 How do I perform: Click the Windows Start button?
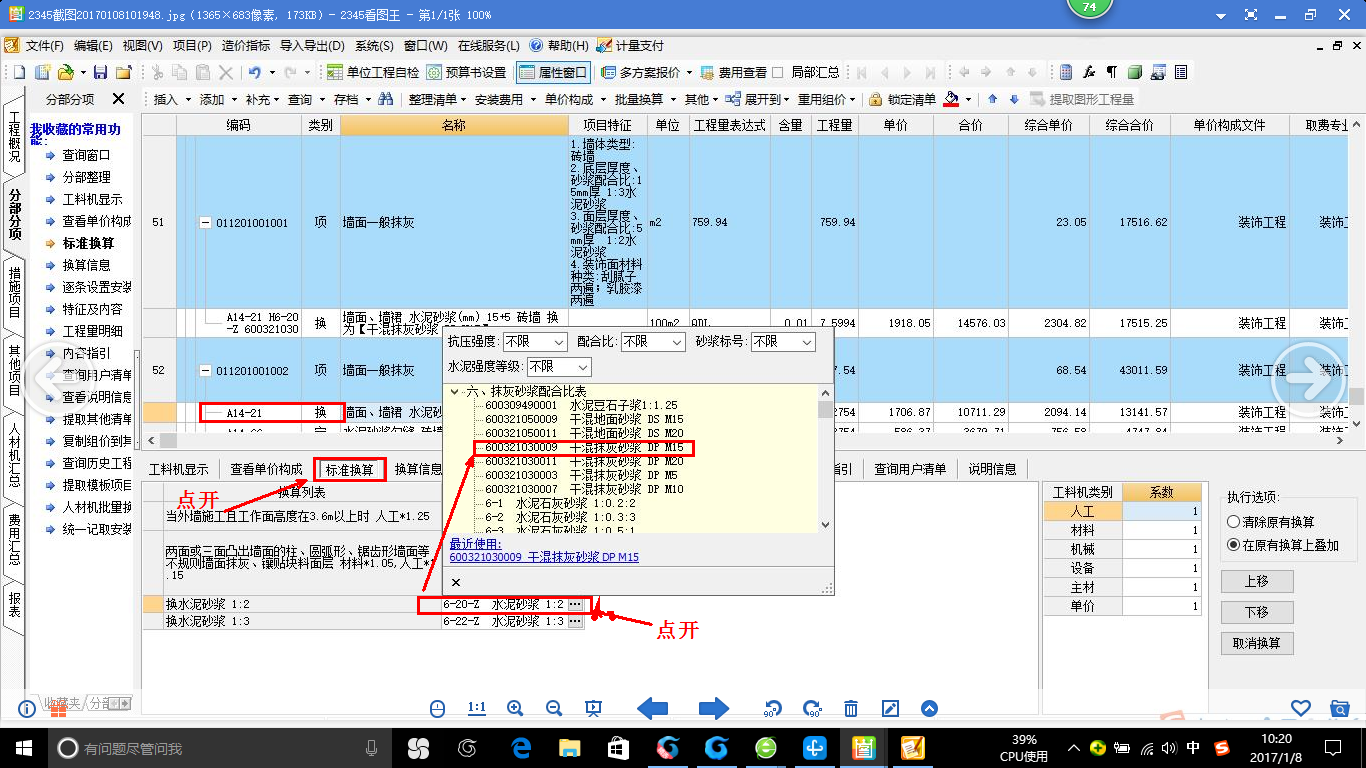[x=23, y=747]
